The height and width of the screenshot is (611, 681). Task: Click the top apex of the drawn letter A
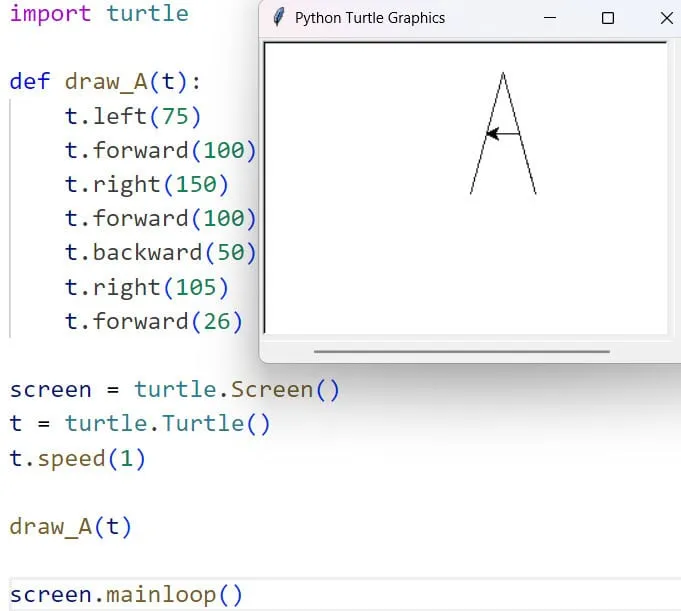pyautogui.click(x=503, y=74)
